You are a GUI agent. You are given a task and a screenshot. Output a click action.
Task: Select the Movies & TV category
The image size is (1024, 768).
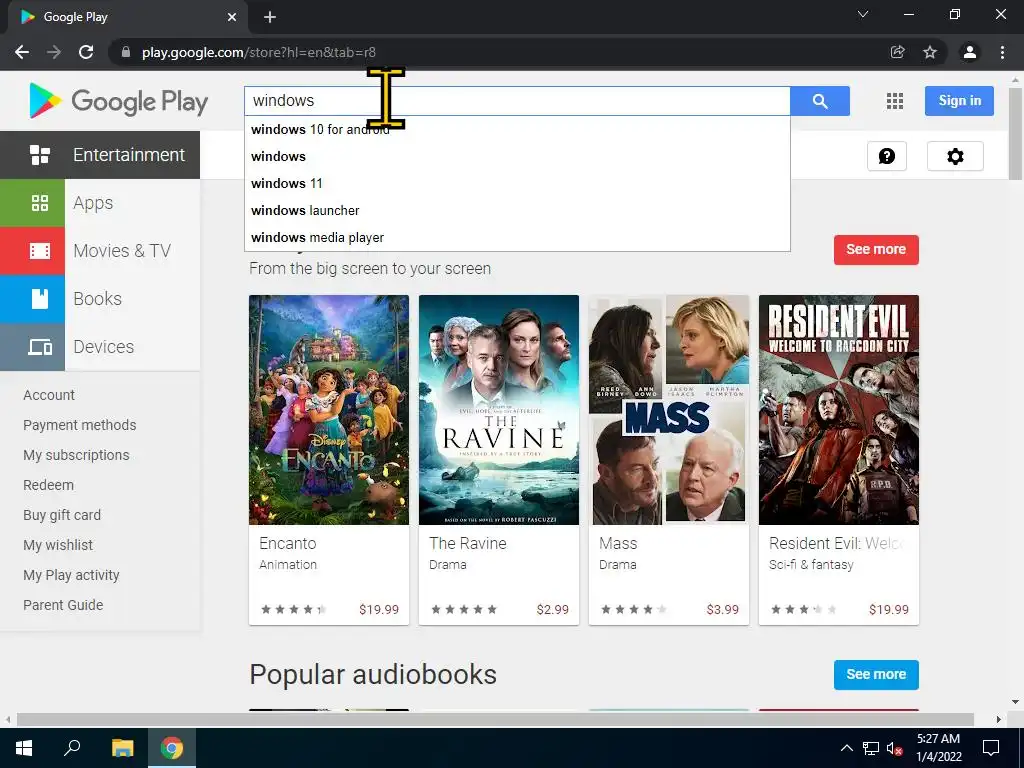click(100, 251)
